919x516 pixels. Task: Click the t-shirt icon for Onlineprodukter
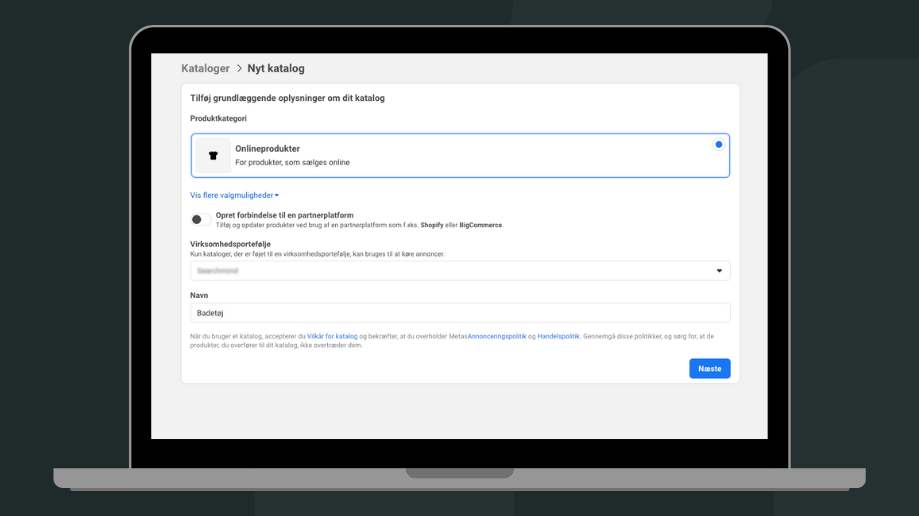(x=212, y=156)
